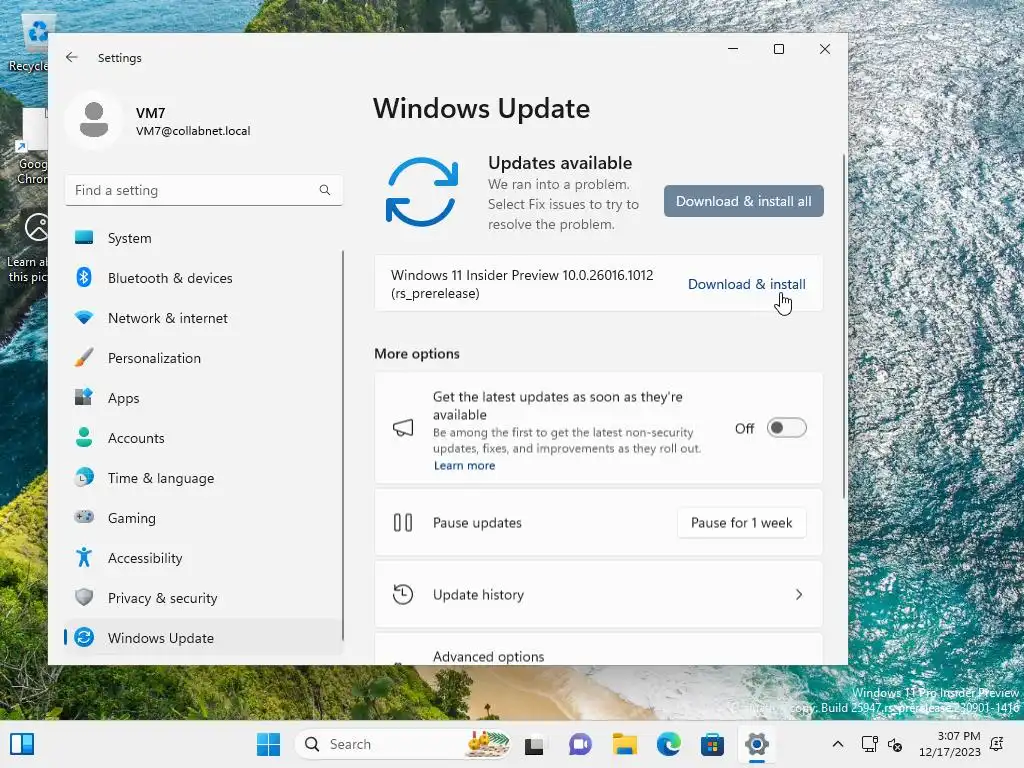Click the Apps icon in the sidebar
Viewport: 1024px width, 768px height.
click(84, 398)
